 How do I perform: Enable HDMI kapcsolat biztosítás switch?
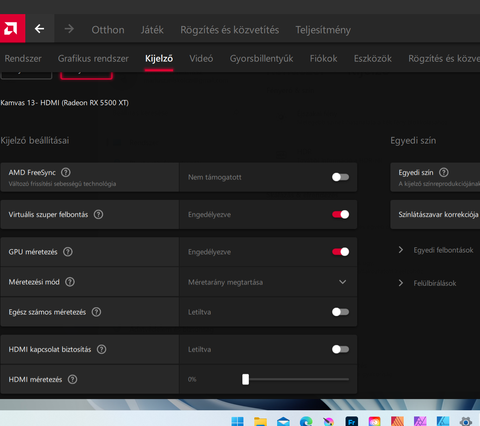[x=340, y=349]
